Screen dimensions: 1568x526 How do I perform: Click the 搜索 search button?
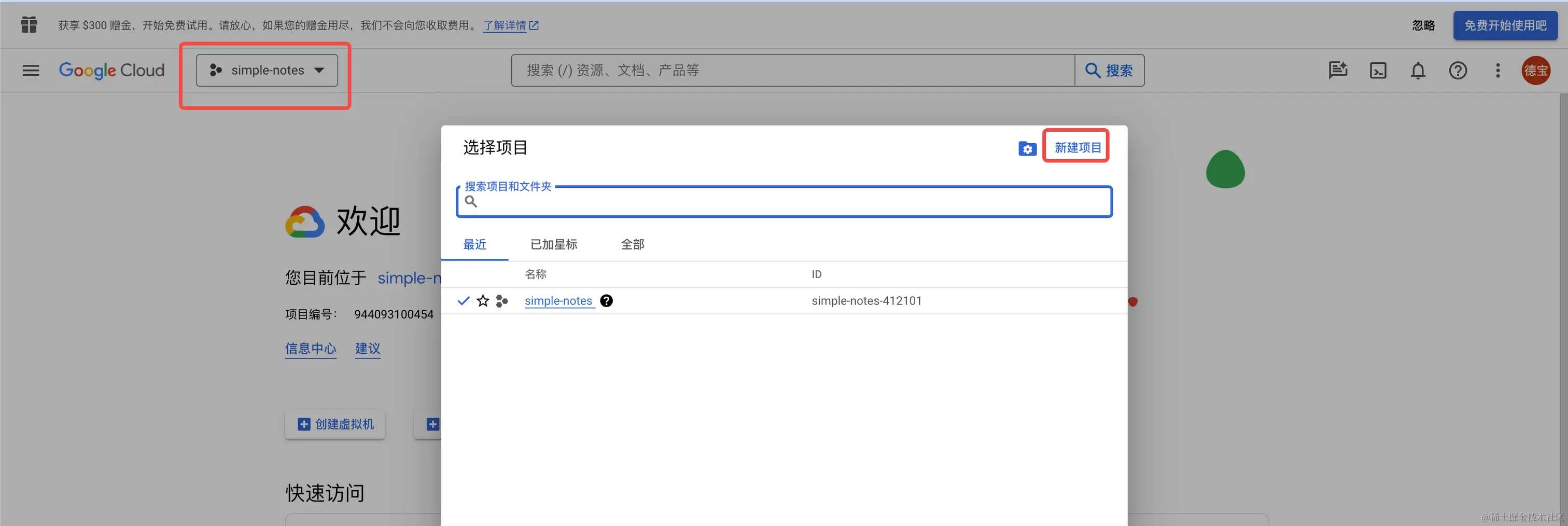point(1109,71)
